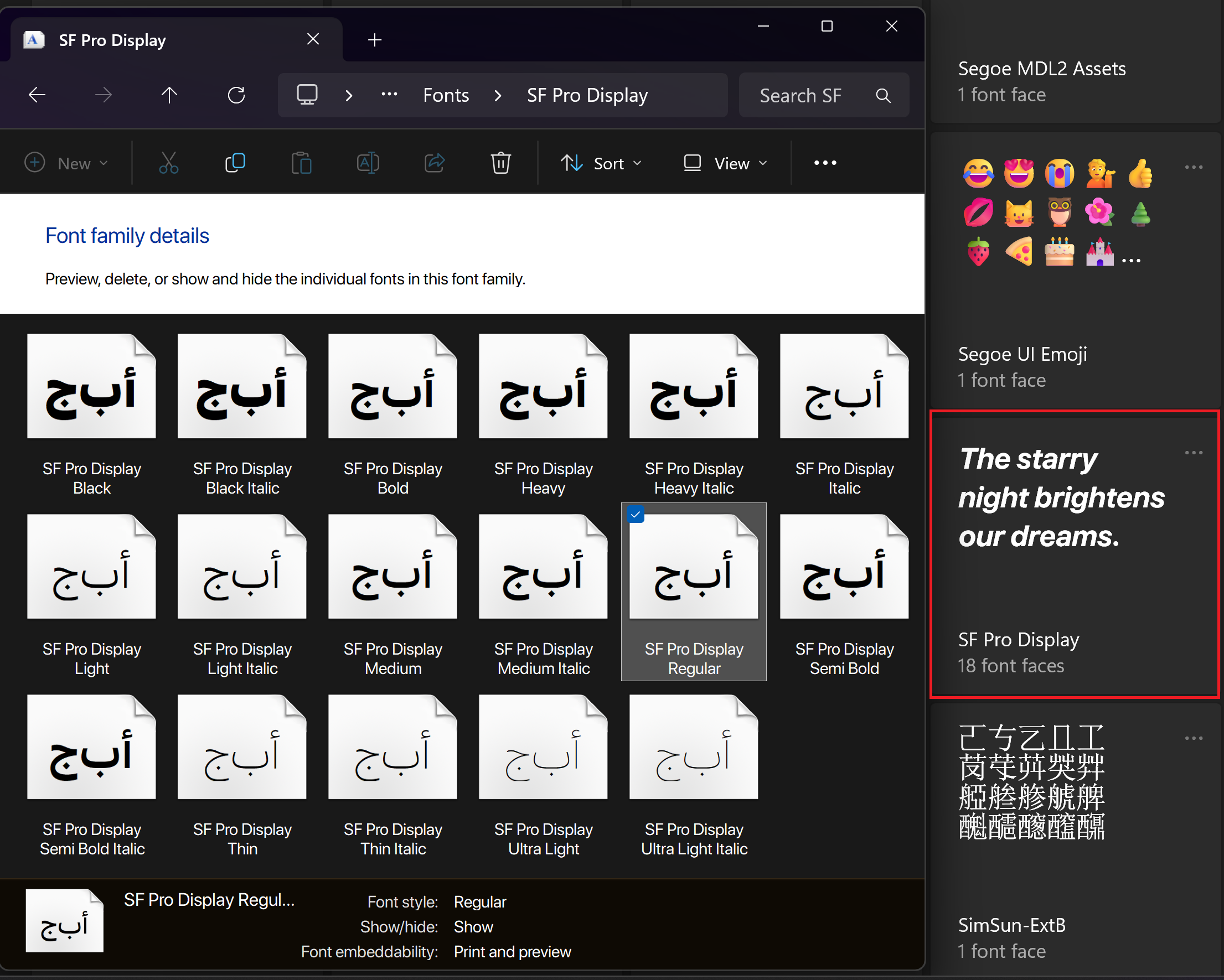Click the Delete trash can icon
The image size is (1224, 980).
point(500,163)
